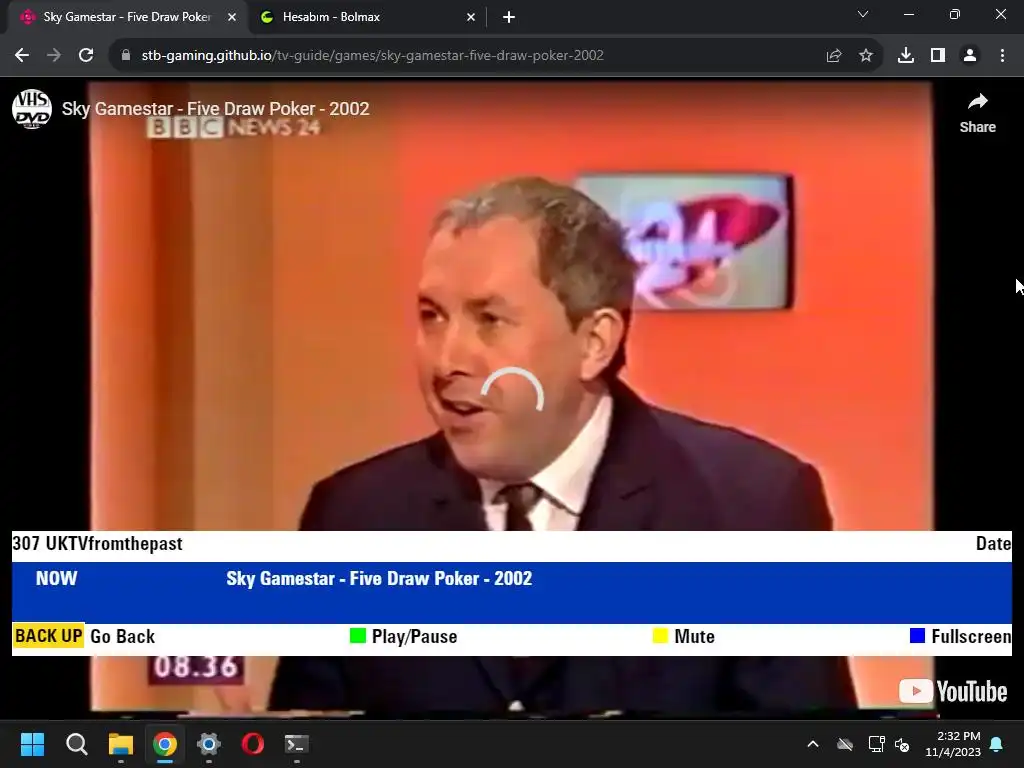Share this page from the address bar
1024x768 pixels.
[834, 56]
